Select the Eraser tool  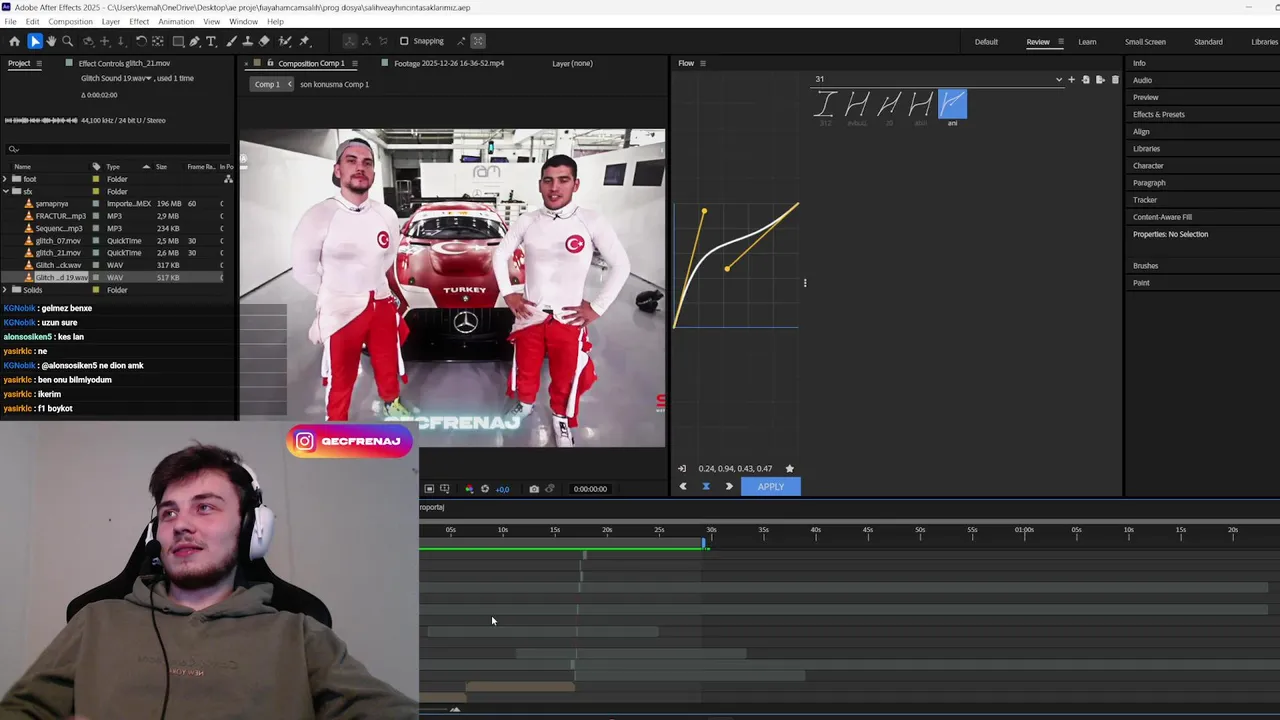[x=264, y=41]
